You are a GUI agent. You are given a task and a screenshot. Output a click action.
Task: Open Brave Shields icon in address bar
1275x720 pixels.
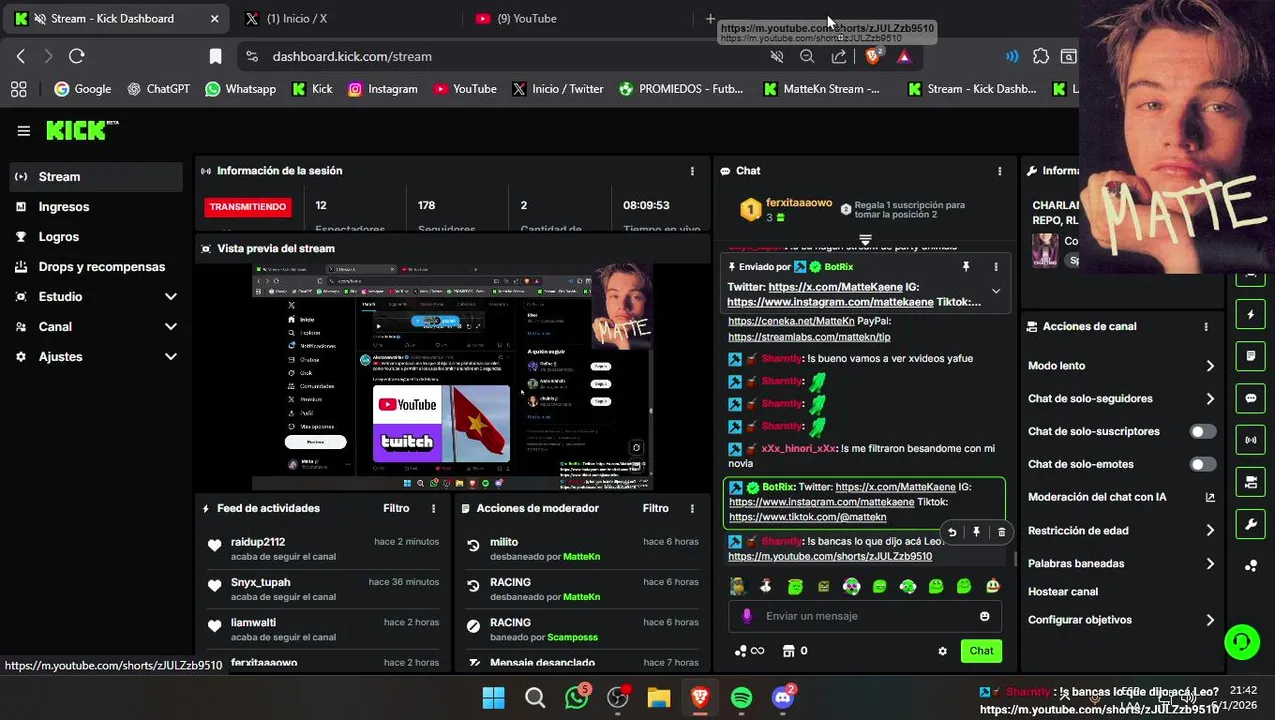(x=873, y=57)
